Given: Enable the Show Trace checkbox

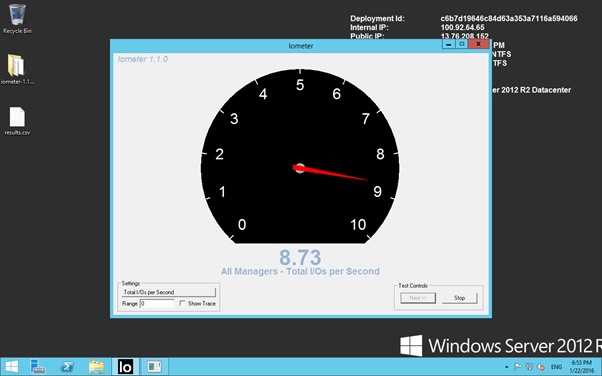Looking at the screenshot, I should pos(182,303).
